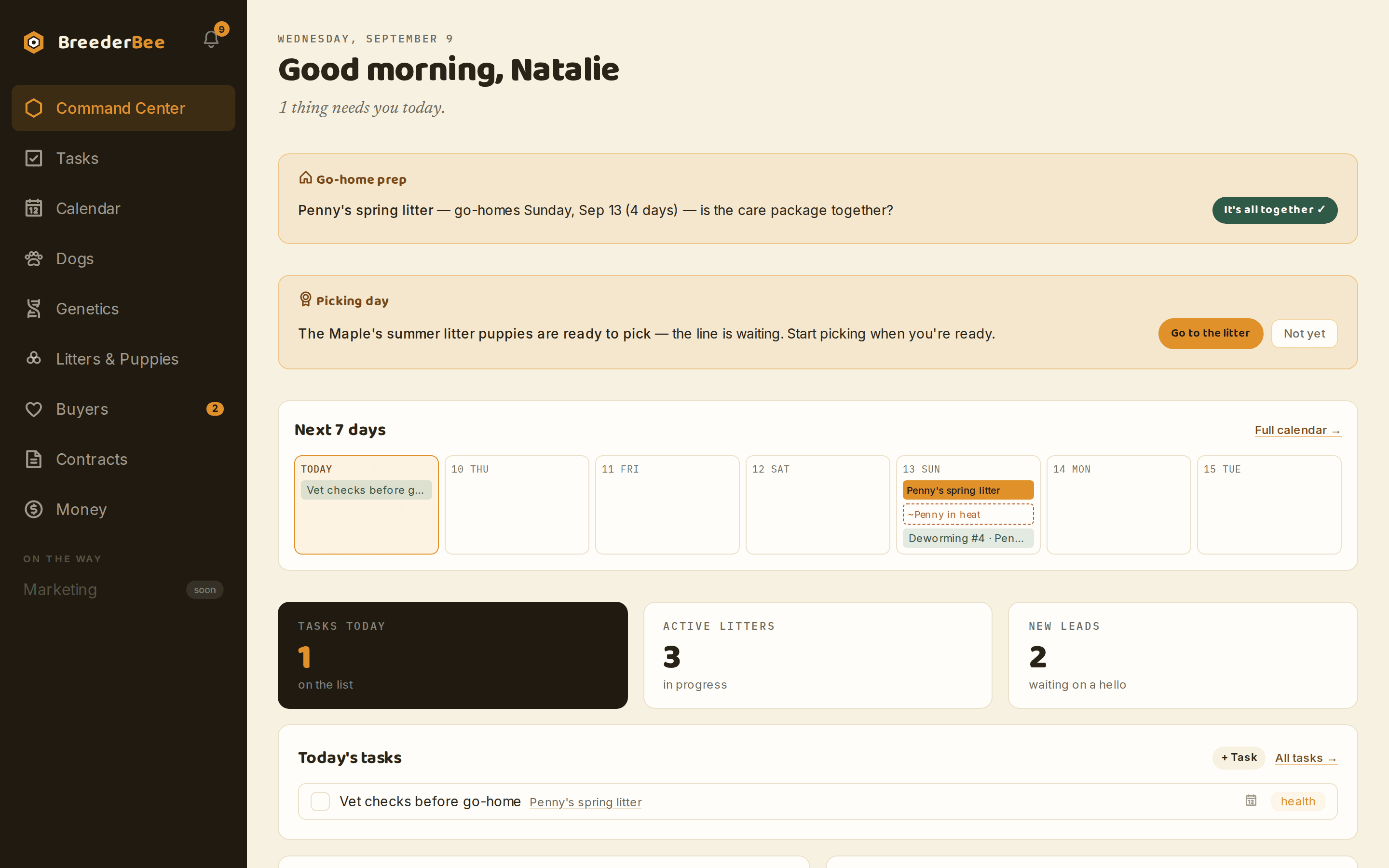1389x868 pixels.
Task: Click the Buyers badge showing 2
Action: click(215, 409)
